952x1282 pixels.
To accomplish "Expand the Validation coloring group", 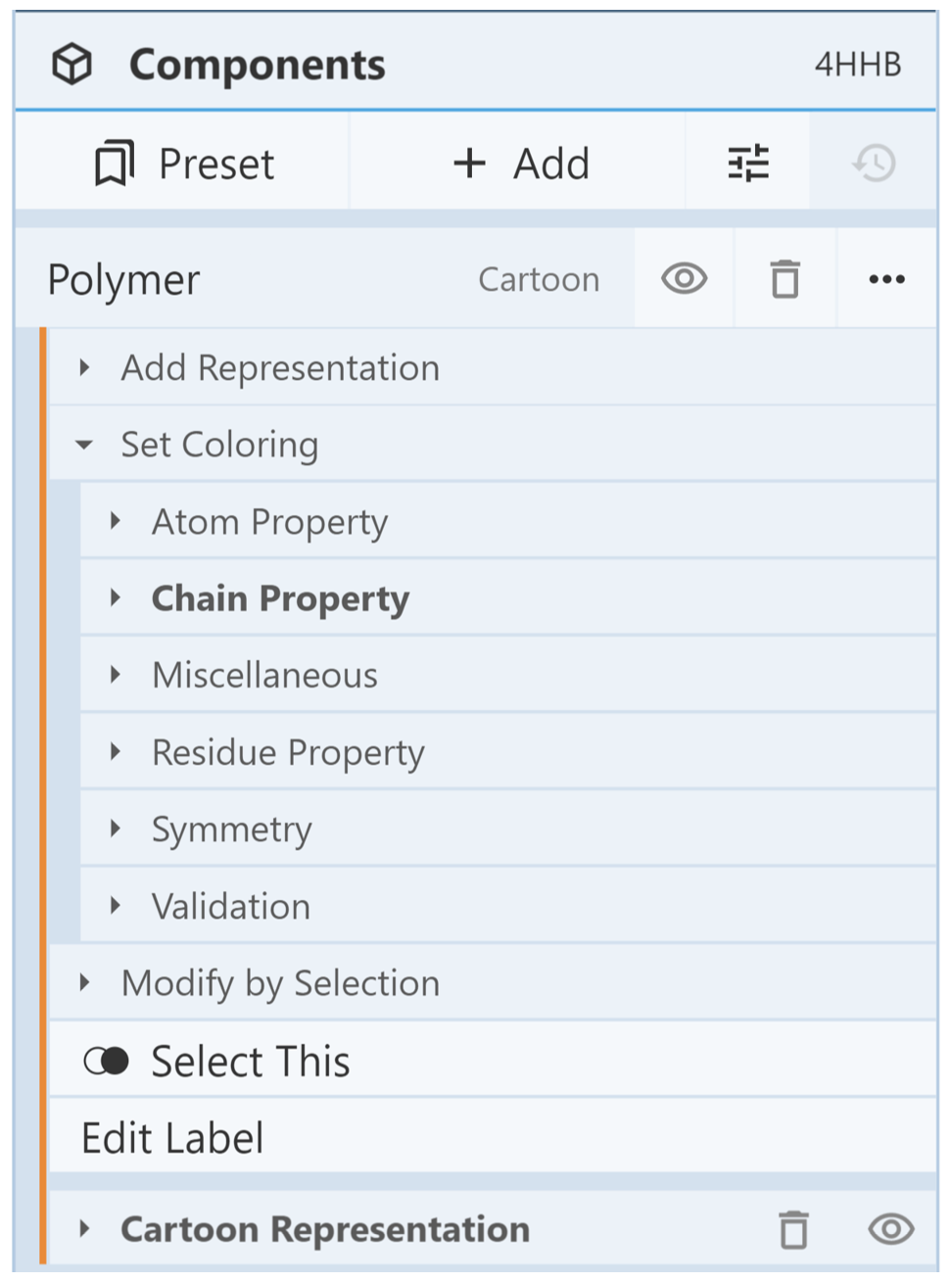I will pos(230,907).
